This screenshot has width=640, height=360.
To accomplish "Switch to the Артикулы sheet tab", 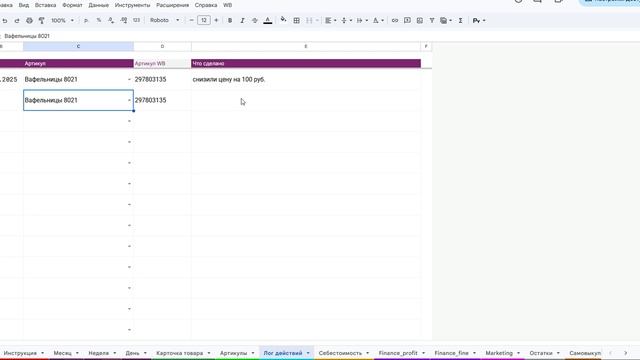I will coord(233,353).
